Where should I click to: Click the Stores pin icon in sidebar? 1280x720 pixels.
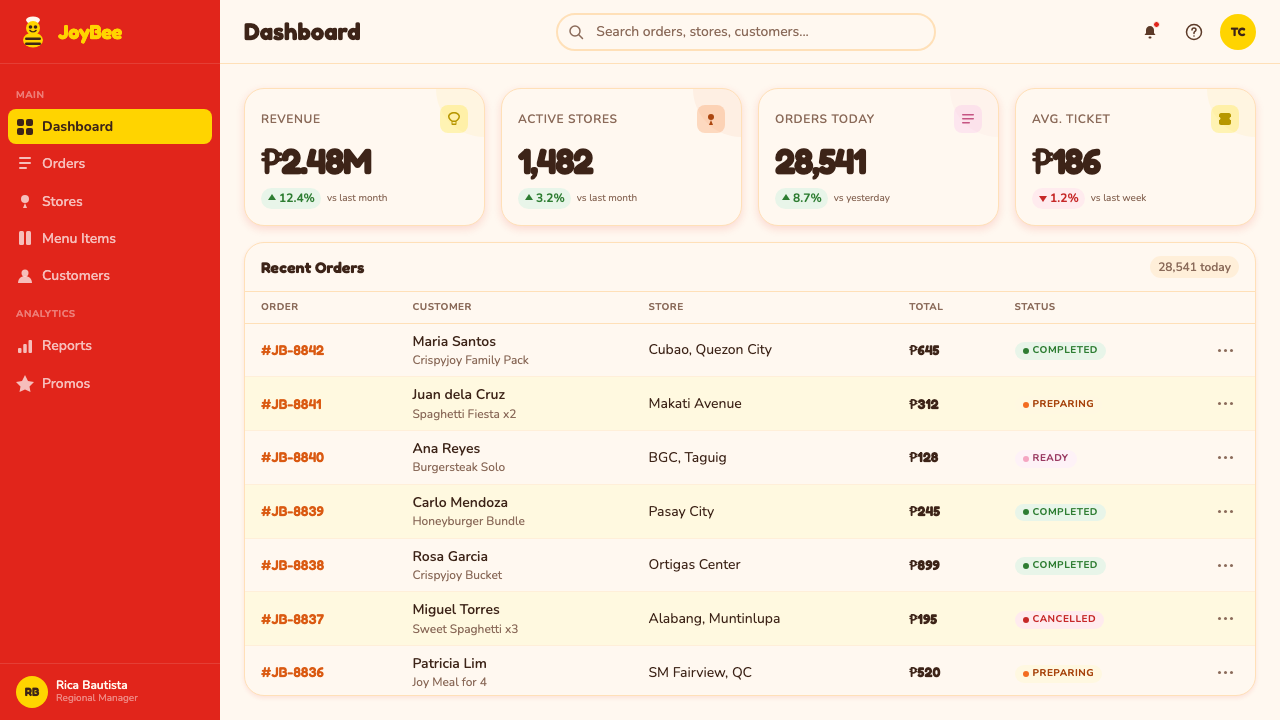[x=25, y=202]
